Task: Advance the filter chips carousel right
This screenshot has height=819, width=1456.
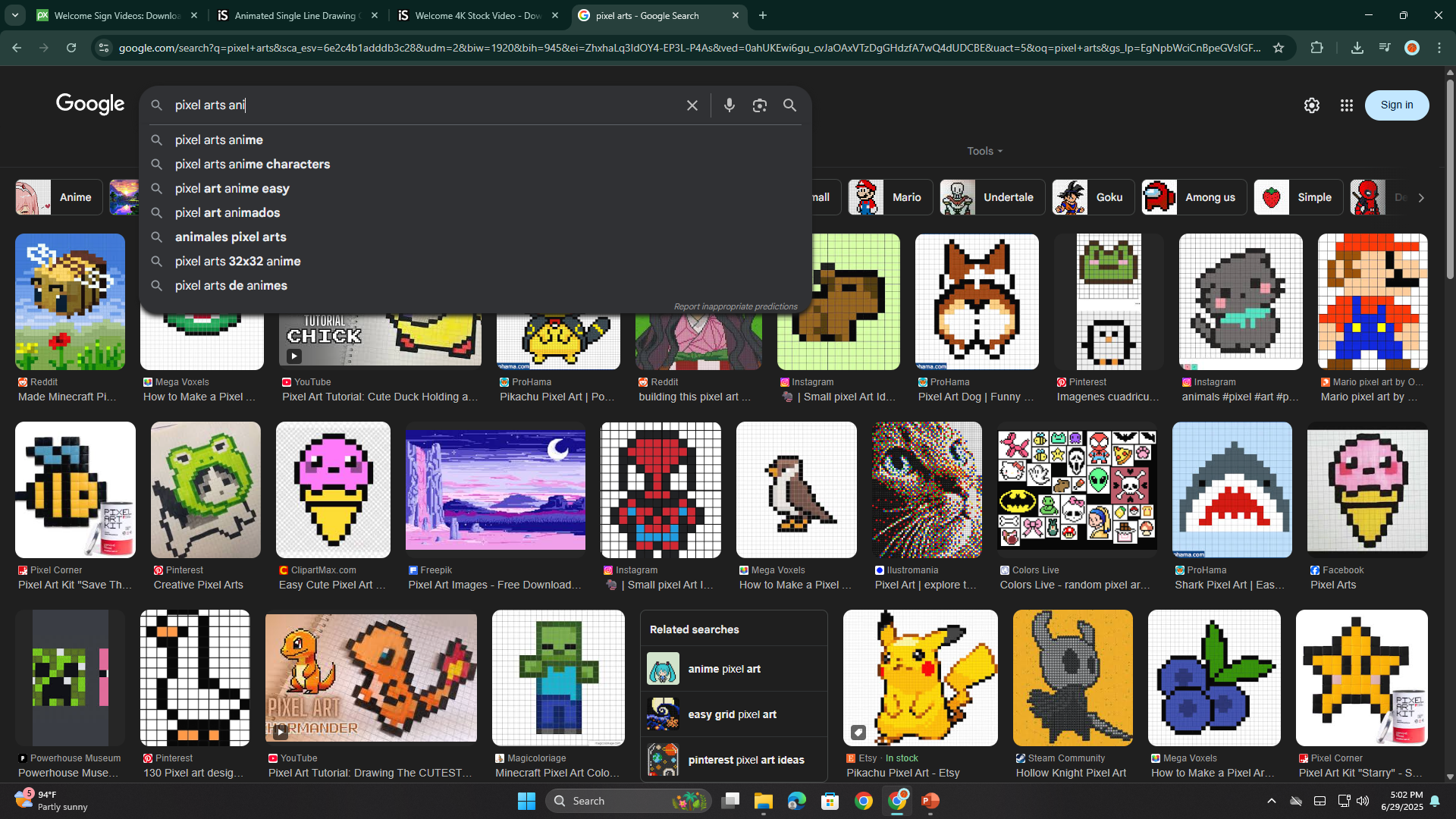Action: point(1421,197)
